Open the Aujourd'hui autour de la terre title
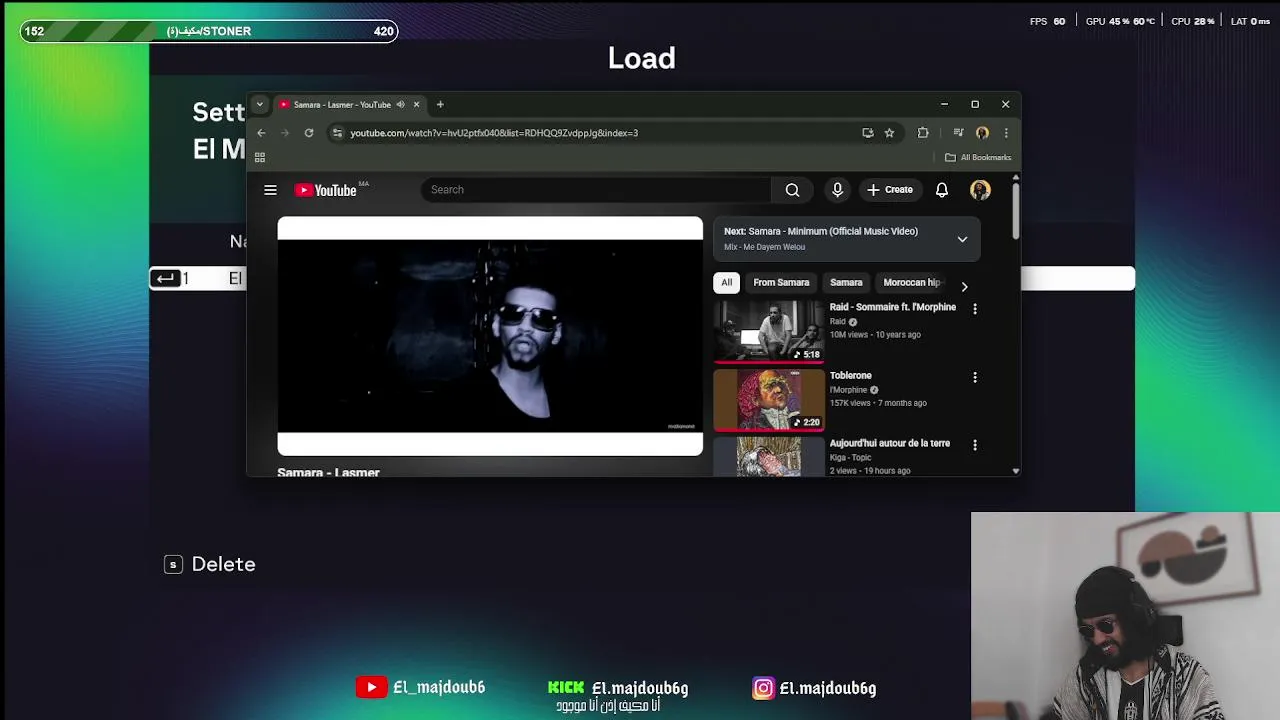The image size is (1280, 720). [x=890, y=443]
